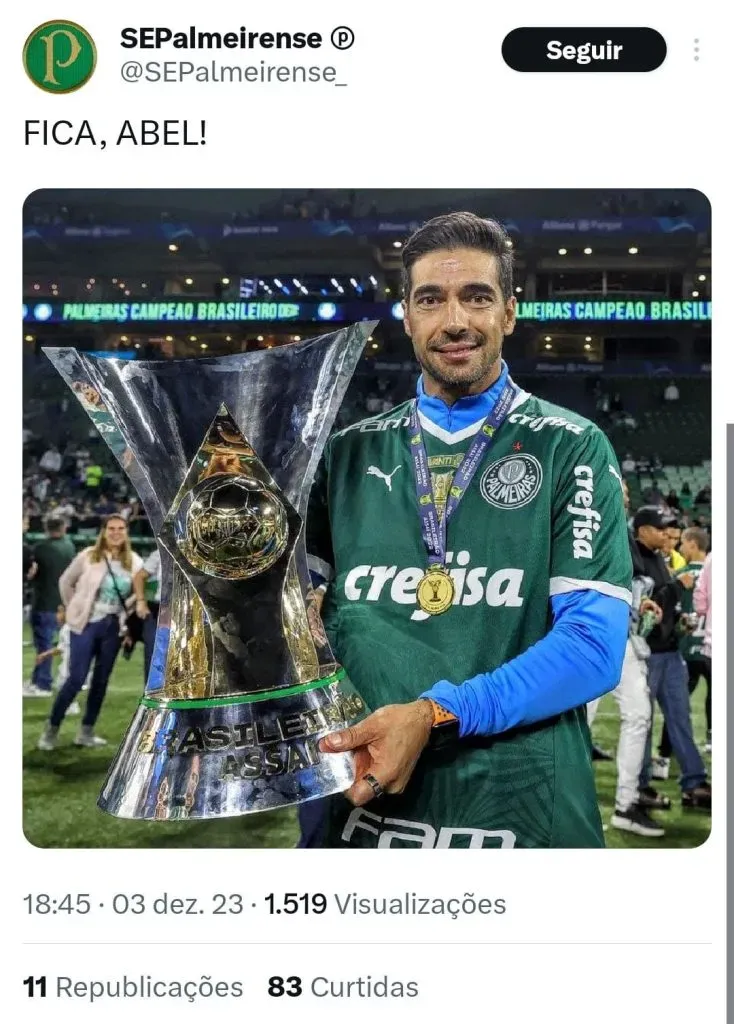Click the Palmeiras Campeão Brasileiro LED banner

tap(180, 312)
